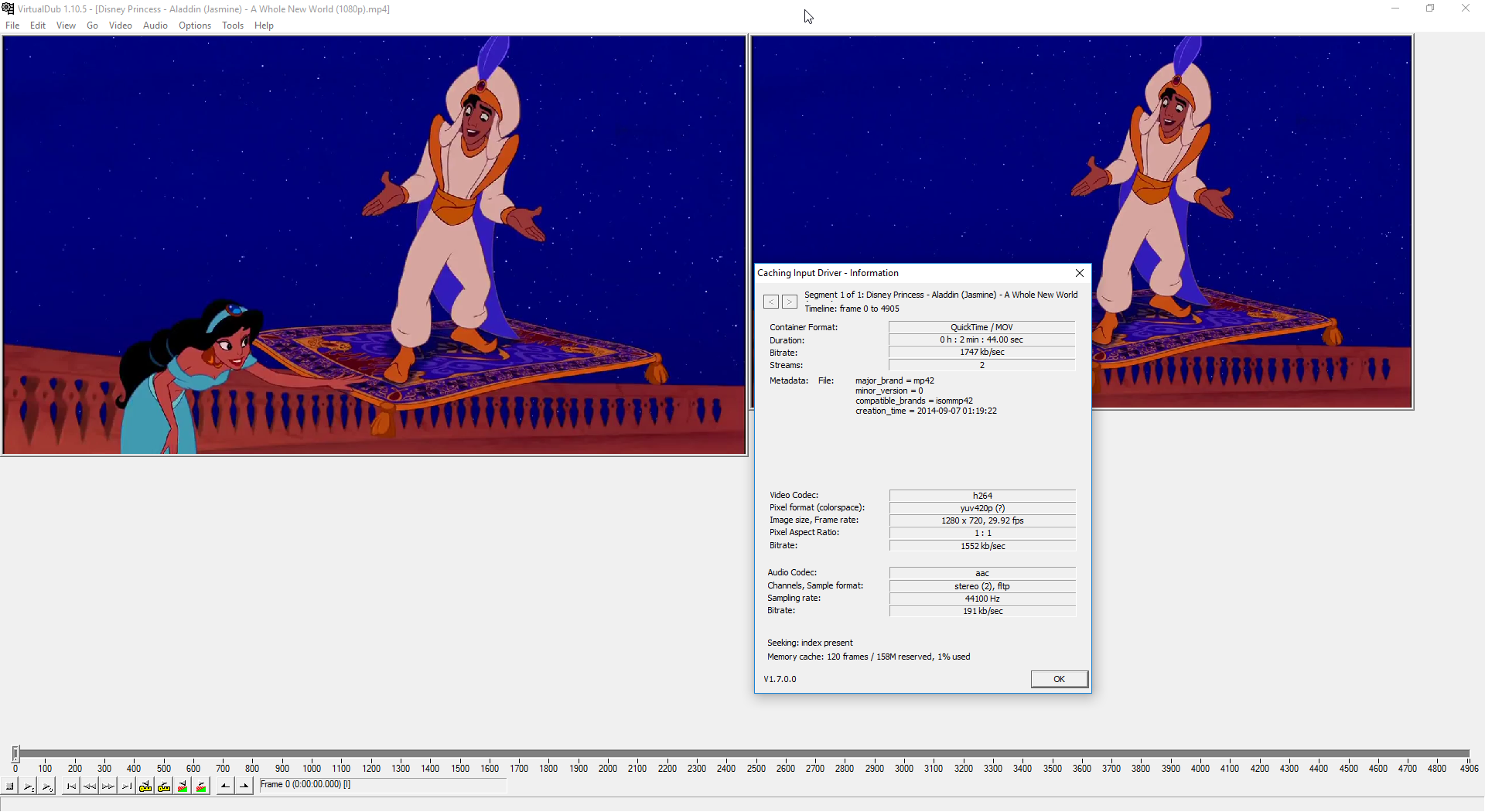Go to the next key frame

pos(164,786)
